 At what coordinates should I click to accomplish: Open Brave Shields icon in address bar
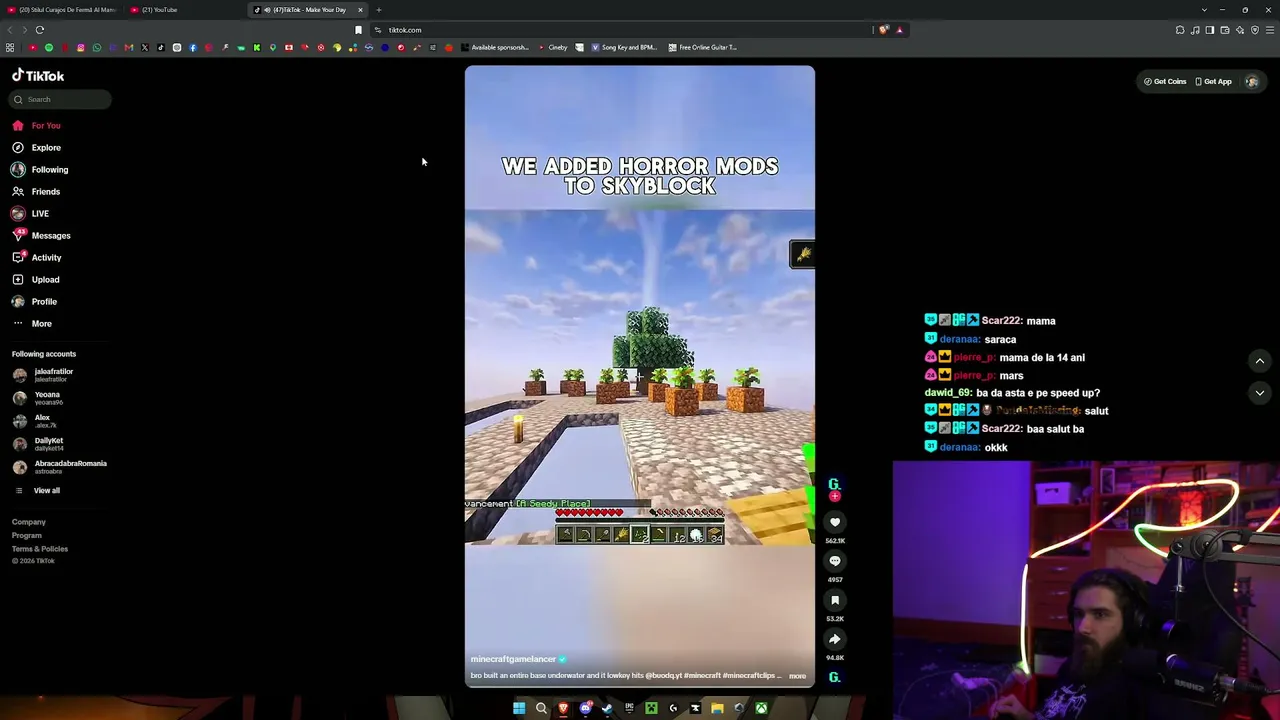(884, 30)
